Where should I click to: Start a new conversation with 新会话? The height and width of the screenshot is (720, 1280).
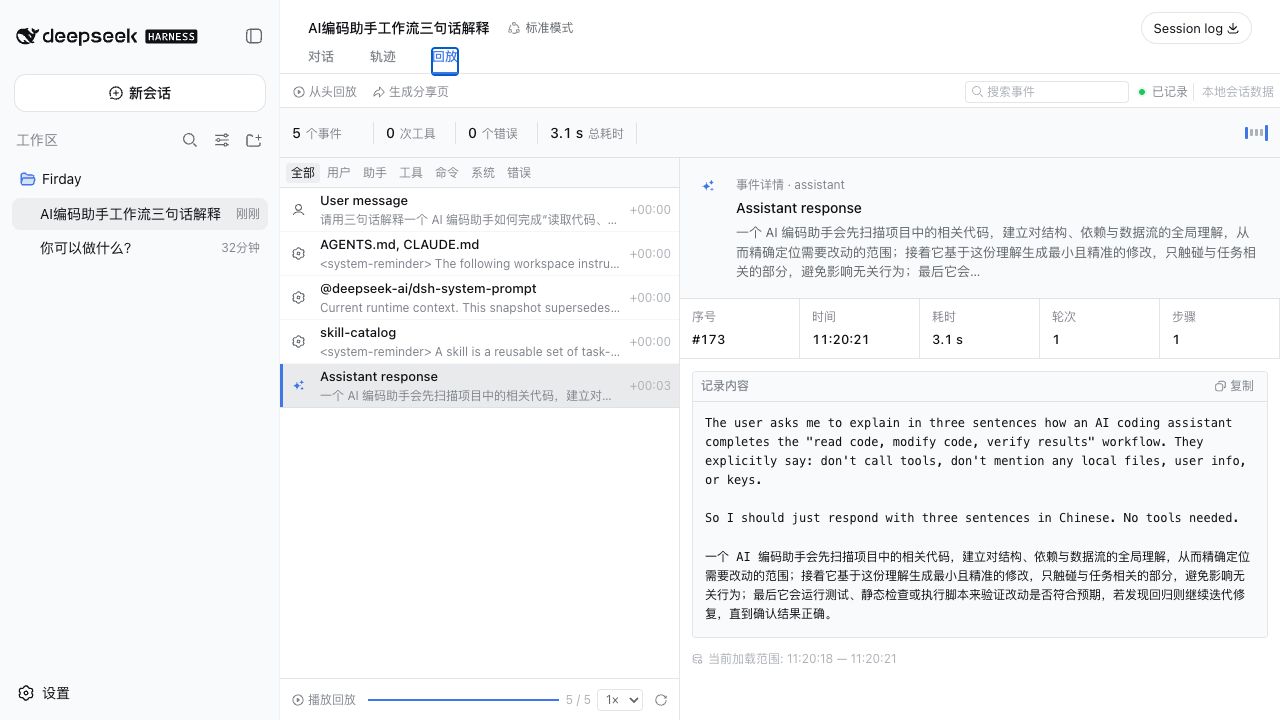point(140,93)
